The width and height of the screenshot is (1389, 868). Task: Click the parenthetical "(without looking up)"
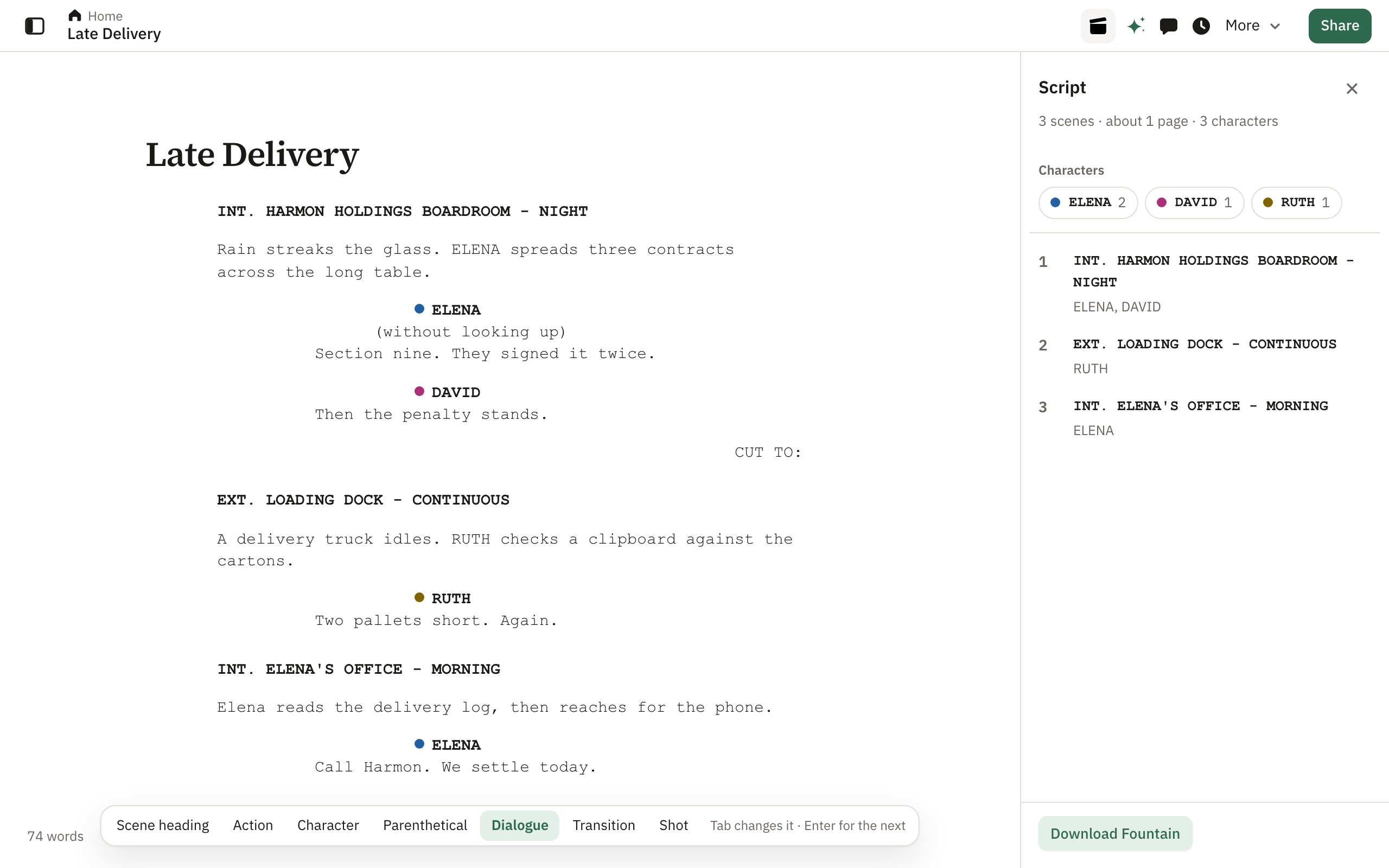click(471, 332)
